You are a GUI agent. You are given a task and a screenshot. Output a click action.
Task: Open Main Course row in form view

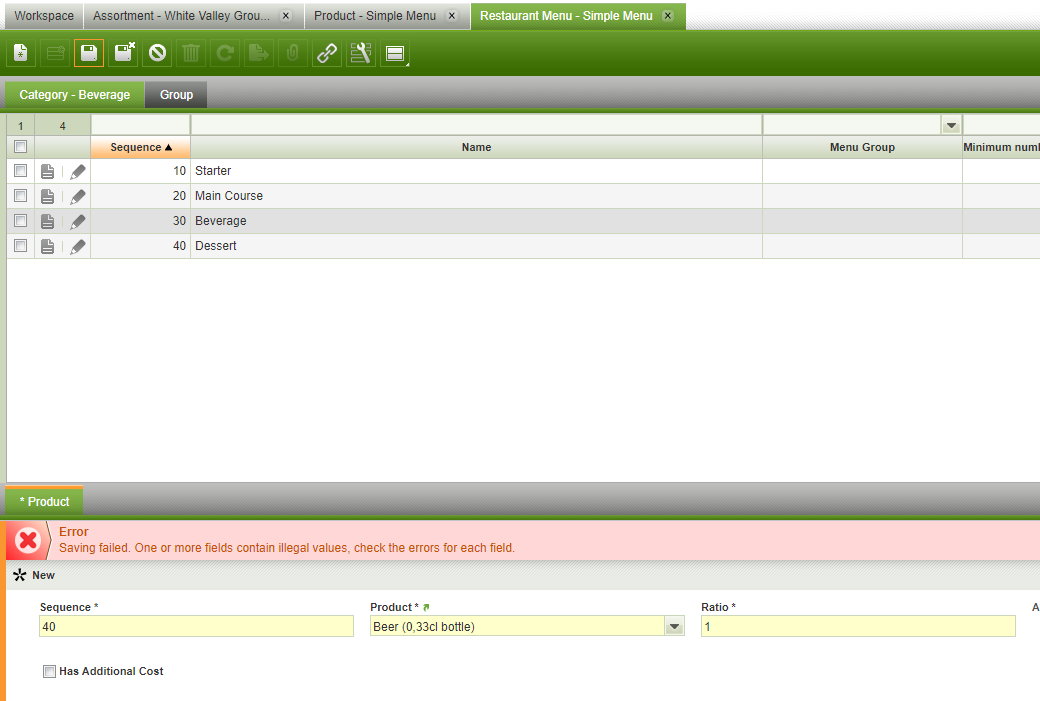(48, 196)
